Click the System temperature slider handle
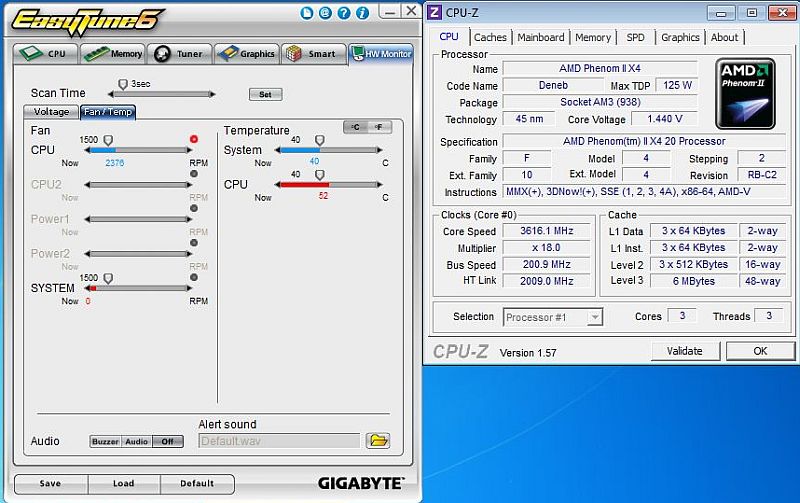Viewport: 800px width, 503px height. click(x=319, y=140)
